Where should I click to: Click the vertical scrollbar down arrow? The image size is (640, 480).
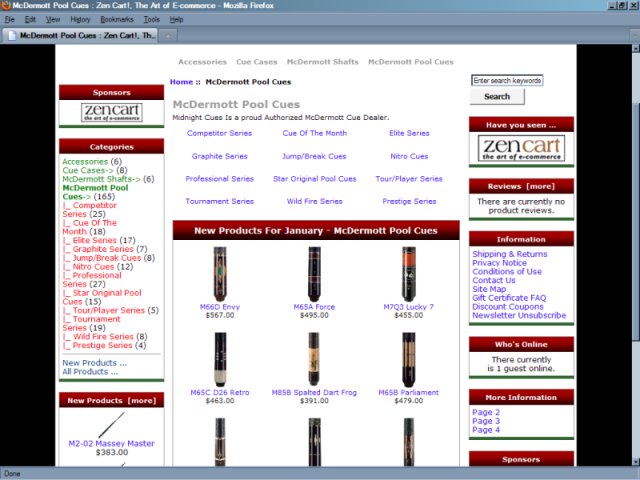click(636, 462)
